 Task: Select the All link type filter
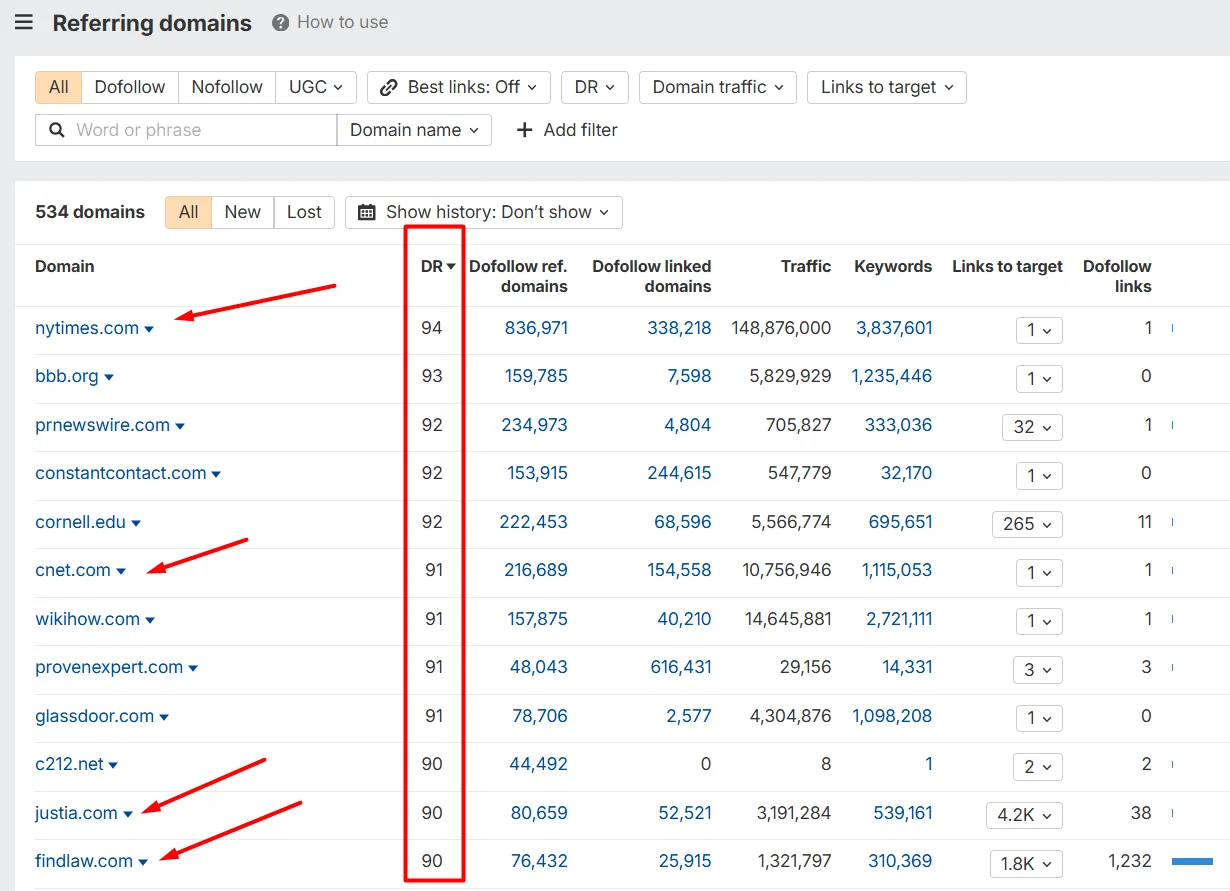click(59, 87)
